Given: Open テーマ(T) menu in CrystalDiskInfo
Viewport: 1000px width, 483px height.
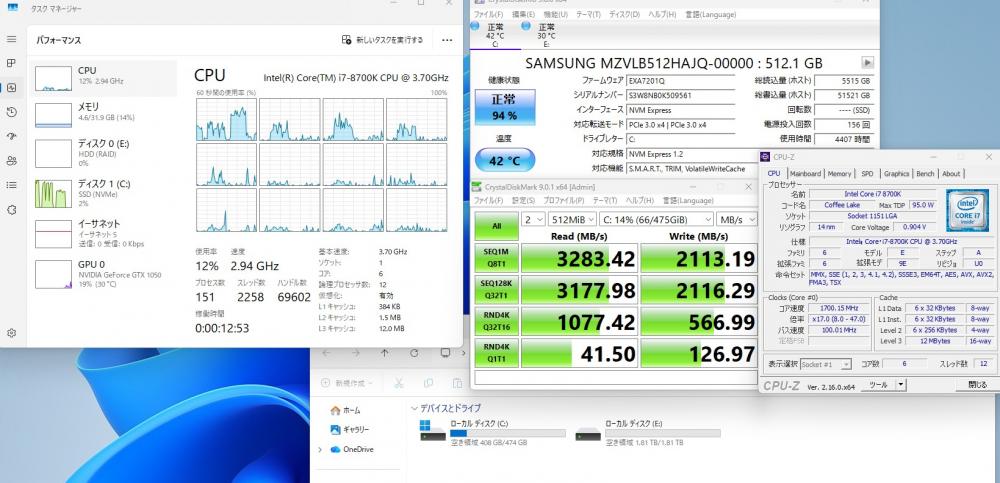Looking at the screenshot, I should click(x=588, y=14).
